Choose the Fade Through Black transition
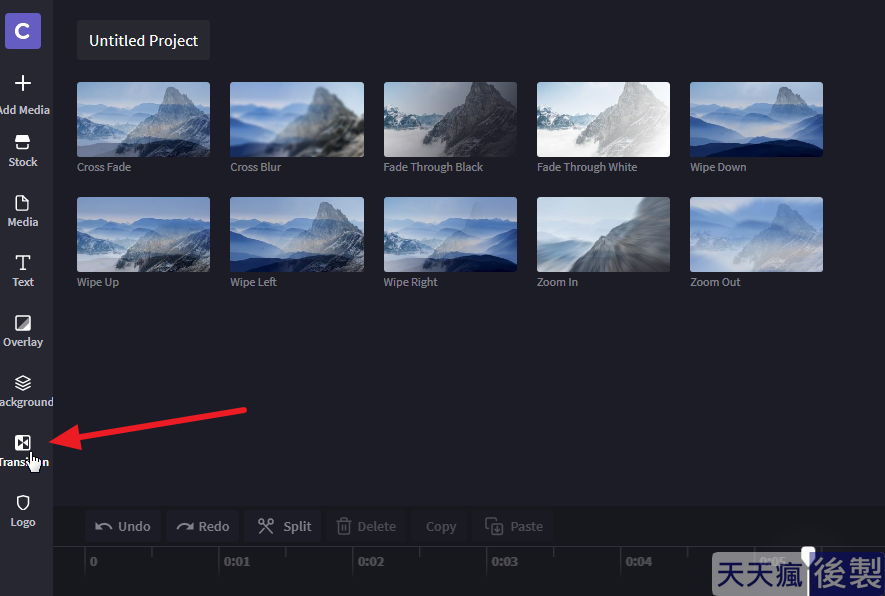 coord(450,119)
